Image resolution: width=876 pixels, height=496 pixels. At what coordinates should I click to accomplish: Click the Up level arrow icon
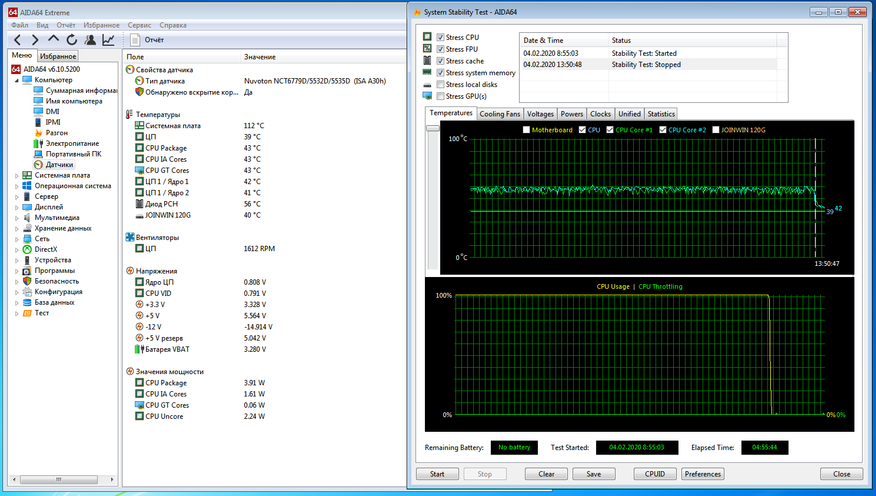(x=54, y=40)
